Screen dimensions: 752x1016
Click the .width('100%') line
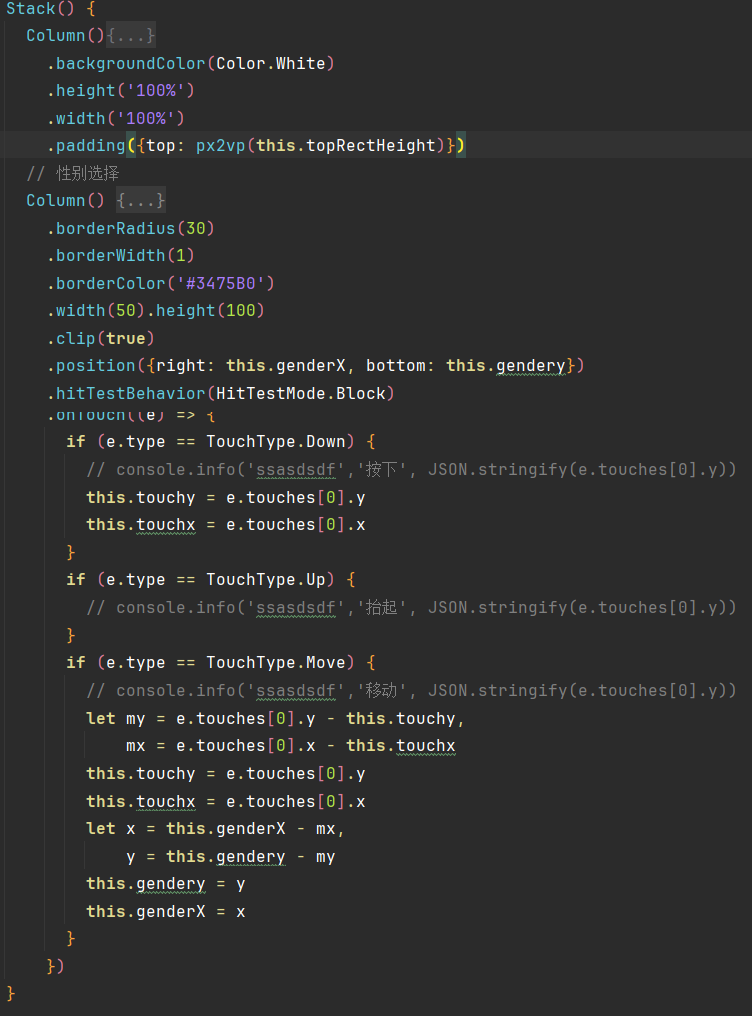pos(115,119)
